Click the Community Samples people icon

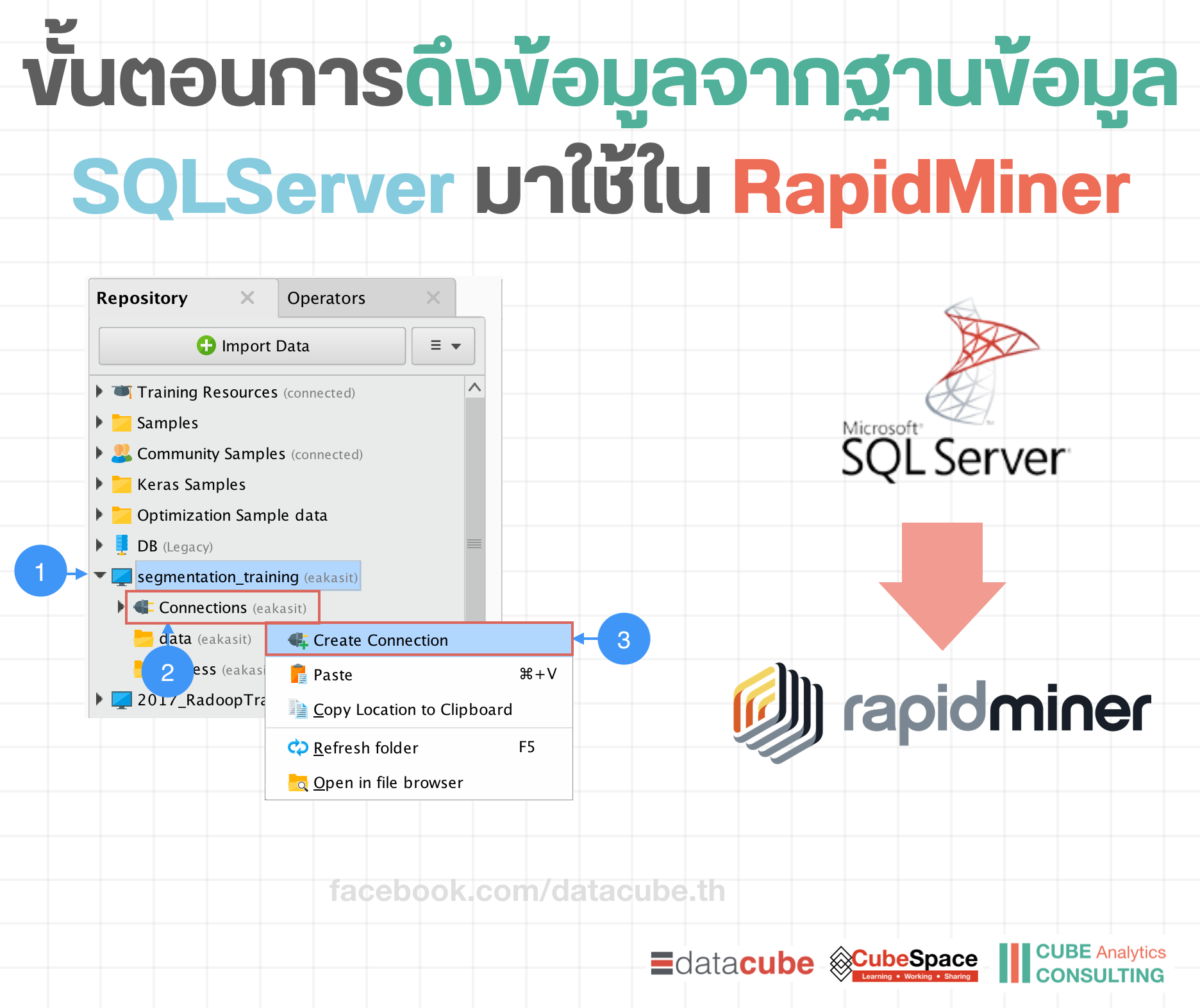(x=122, y=453)
